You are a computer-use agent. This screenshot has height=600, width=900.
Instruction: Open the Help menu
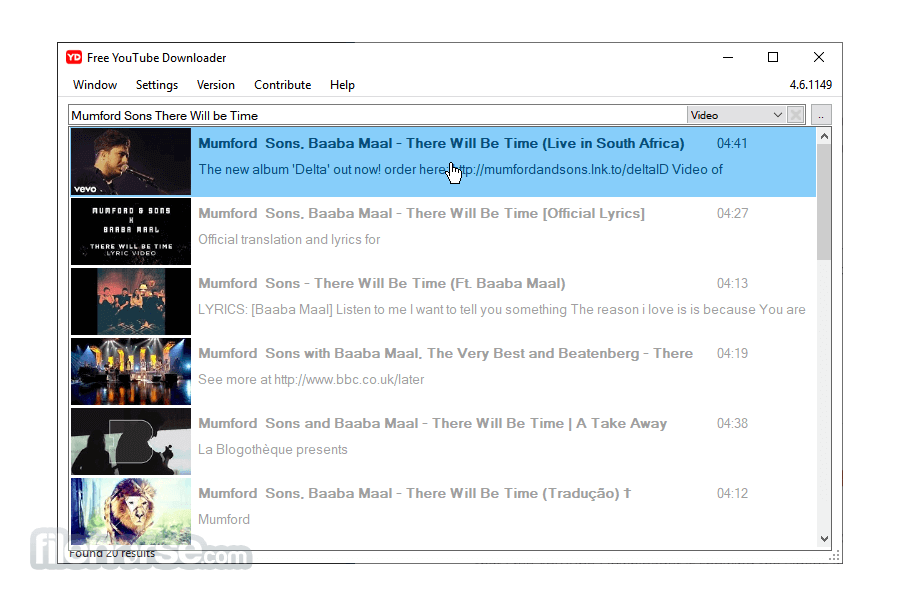click(342, 85)
